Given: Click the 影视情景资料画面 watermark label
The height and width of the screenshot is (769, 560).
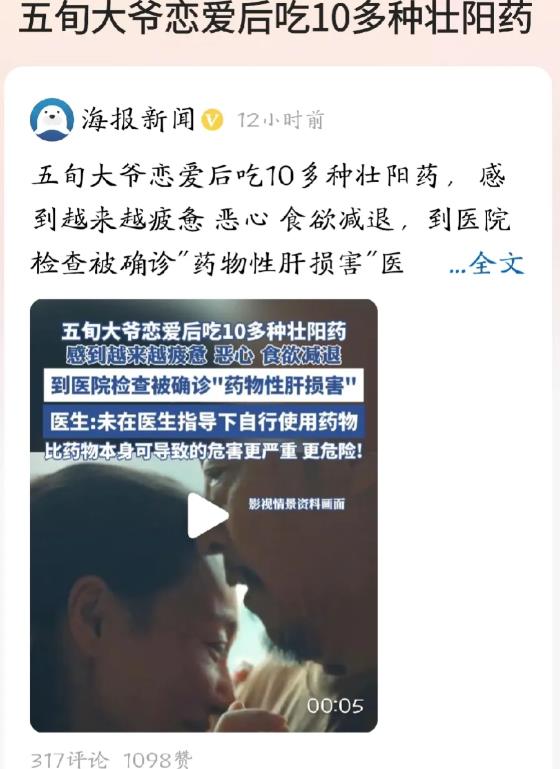Looking at the screenshot, I should point(297,504).
